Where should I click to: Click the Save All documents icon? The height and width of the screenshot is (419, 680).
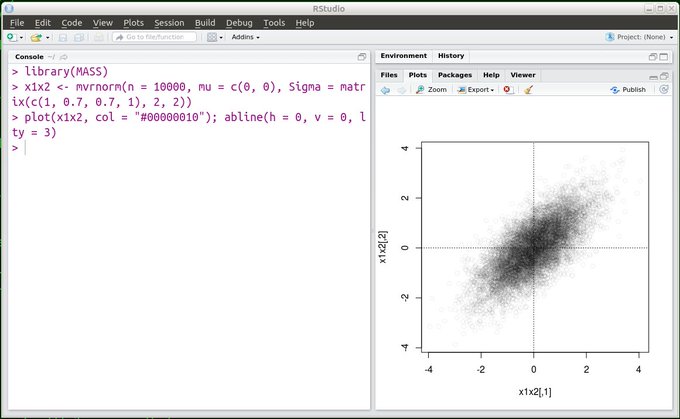(79, 38)
